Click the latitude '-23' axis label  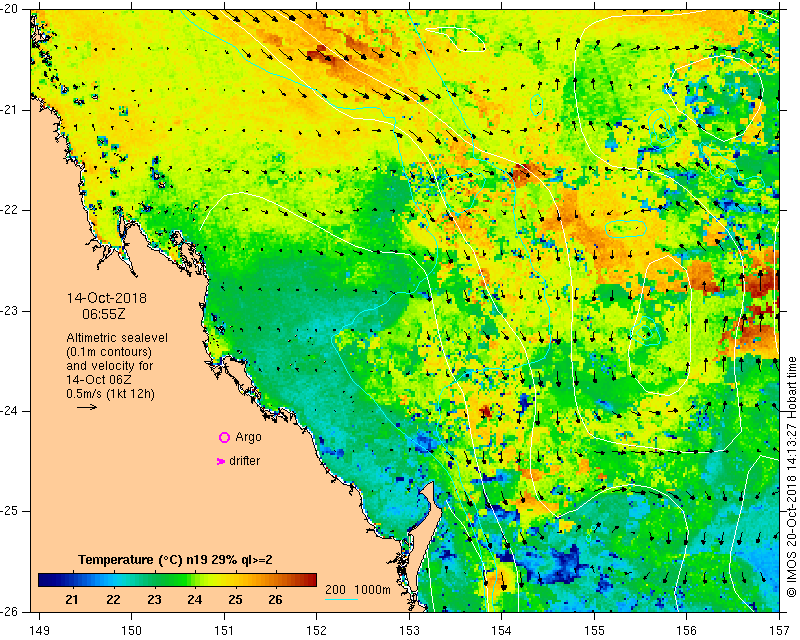click(9, 311)
